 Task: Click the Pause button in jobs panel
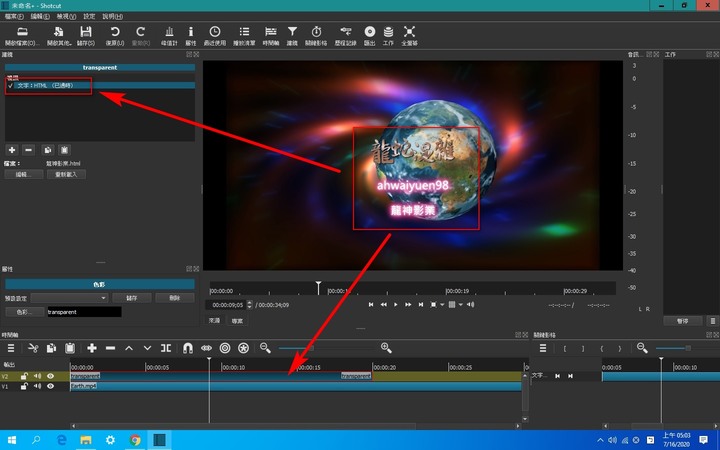682,321
